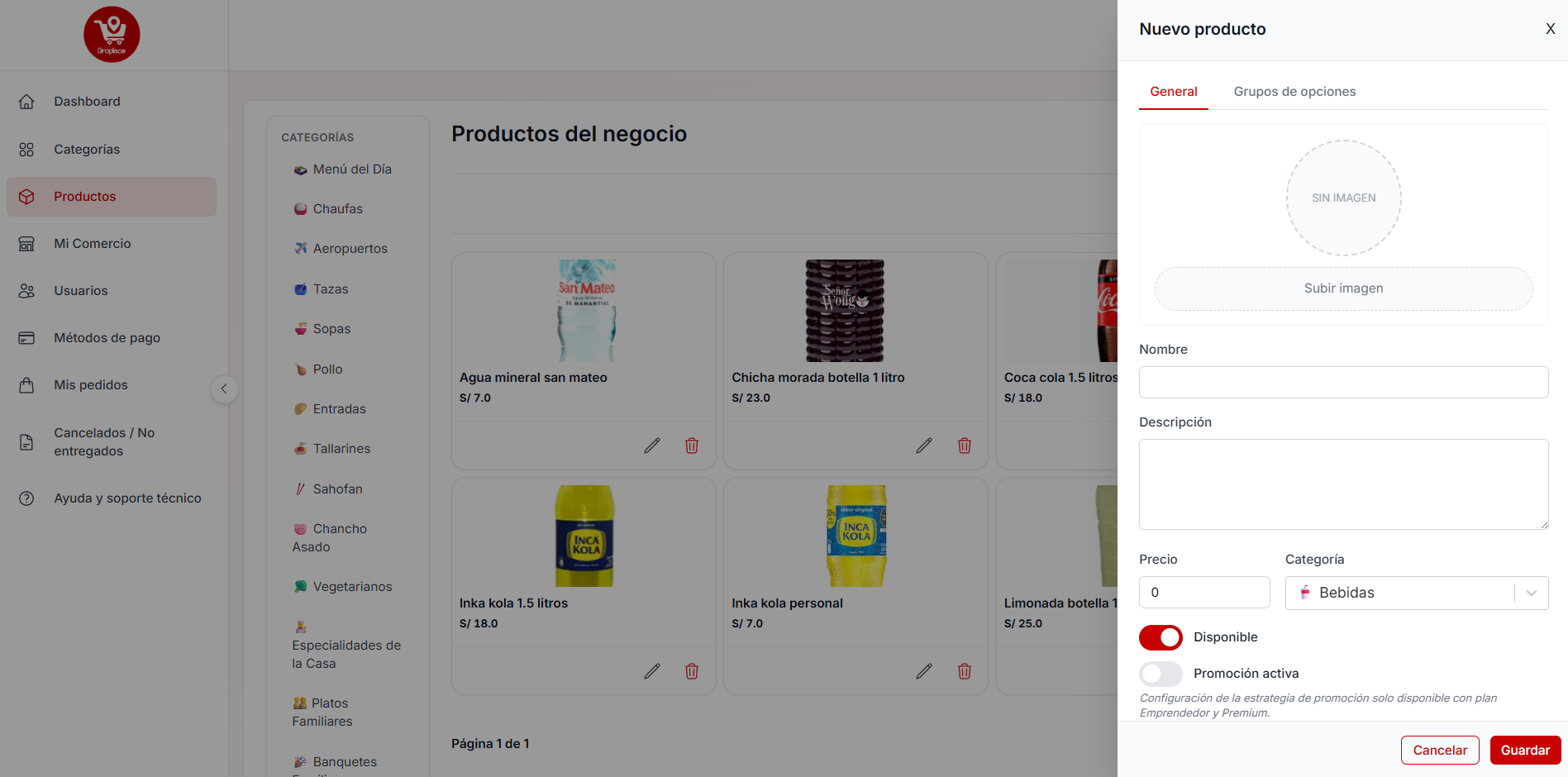
Task: Edit Inka kola personal product
Action: point(924,671)
